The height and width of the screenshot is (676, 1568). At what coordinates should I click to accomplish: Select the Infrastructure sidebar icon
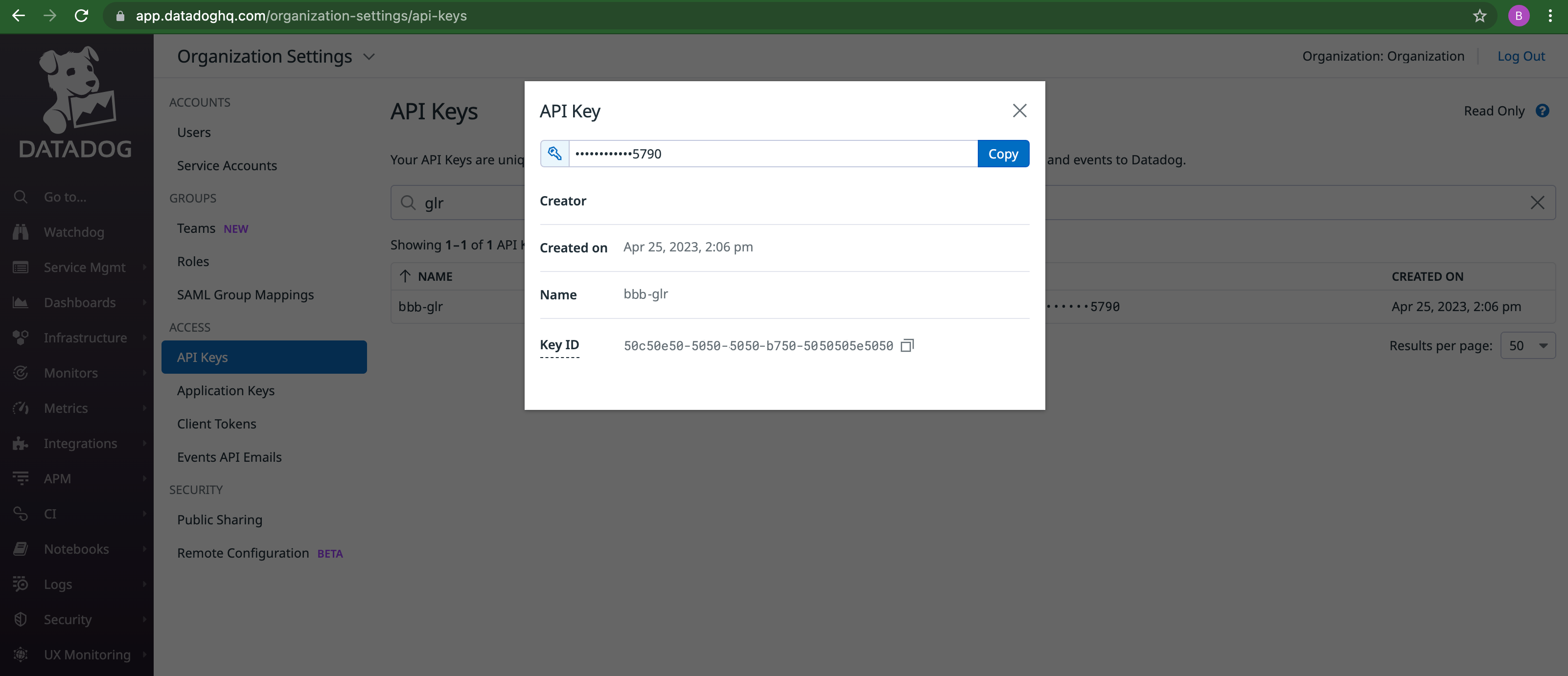tap(20, 337)
